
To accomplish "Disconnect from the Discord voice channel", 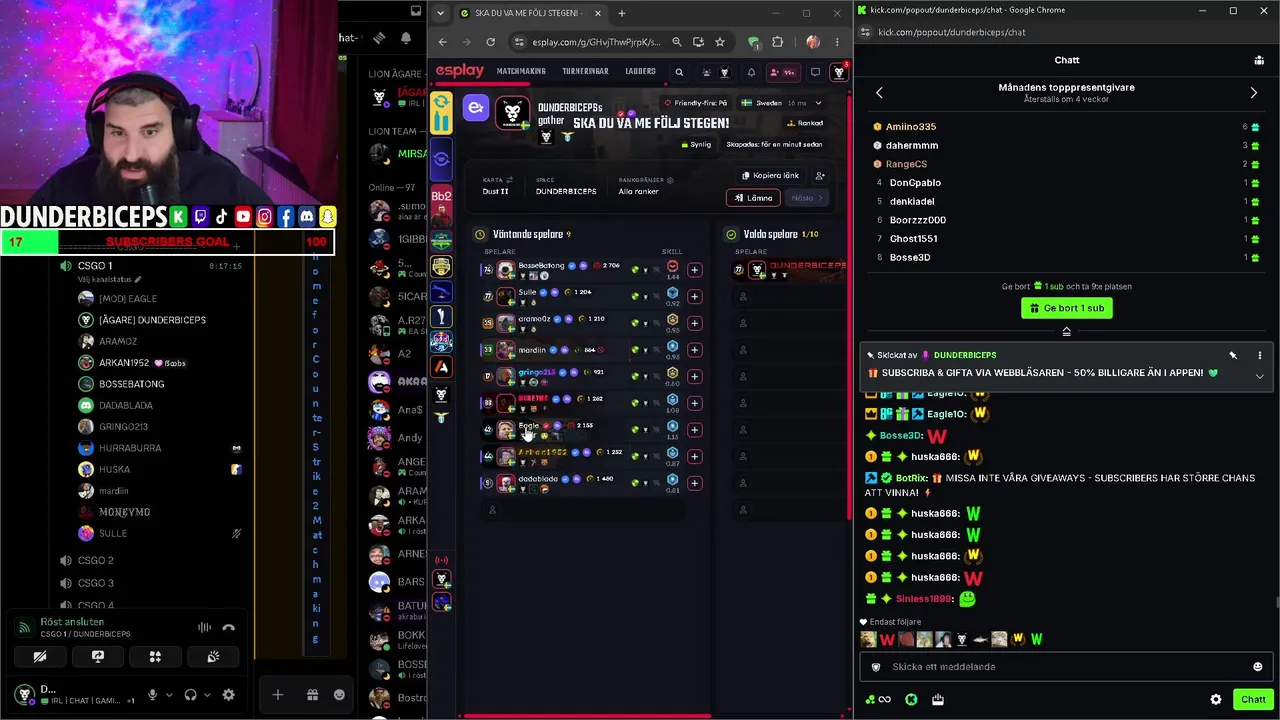I will click(228, 628).
